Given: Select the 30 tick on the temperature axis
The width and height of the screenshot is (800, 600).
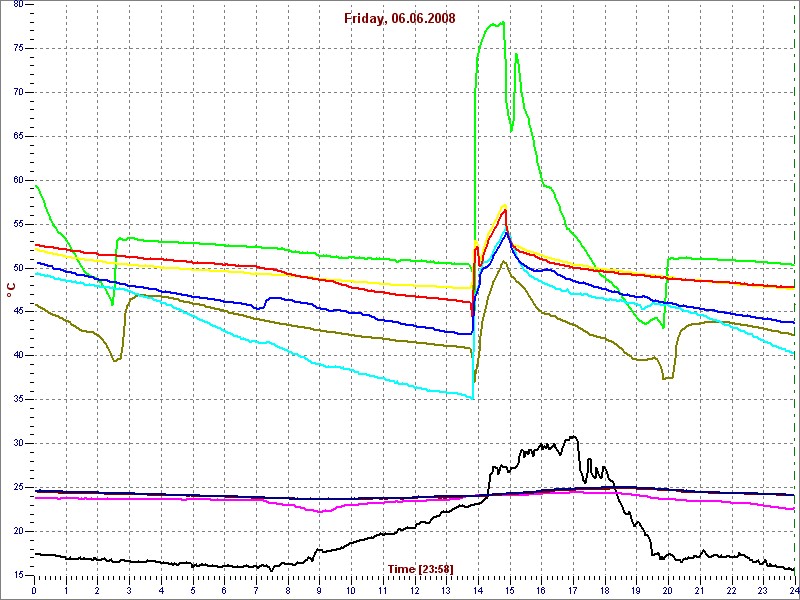Looking at the screenshot, I should click(18, 443).
